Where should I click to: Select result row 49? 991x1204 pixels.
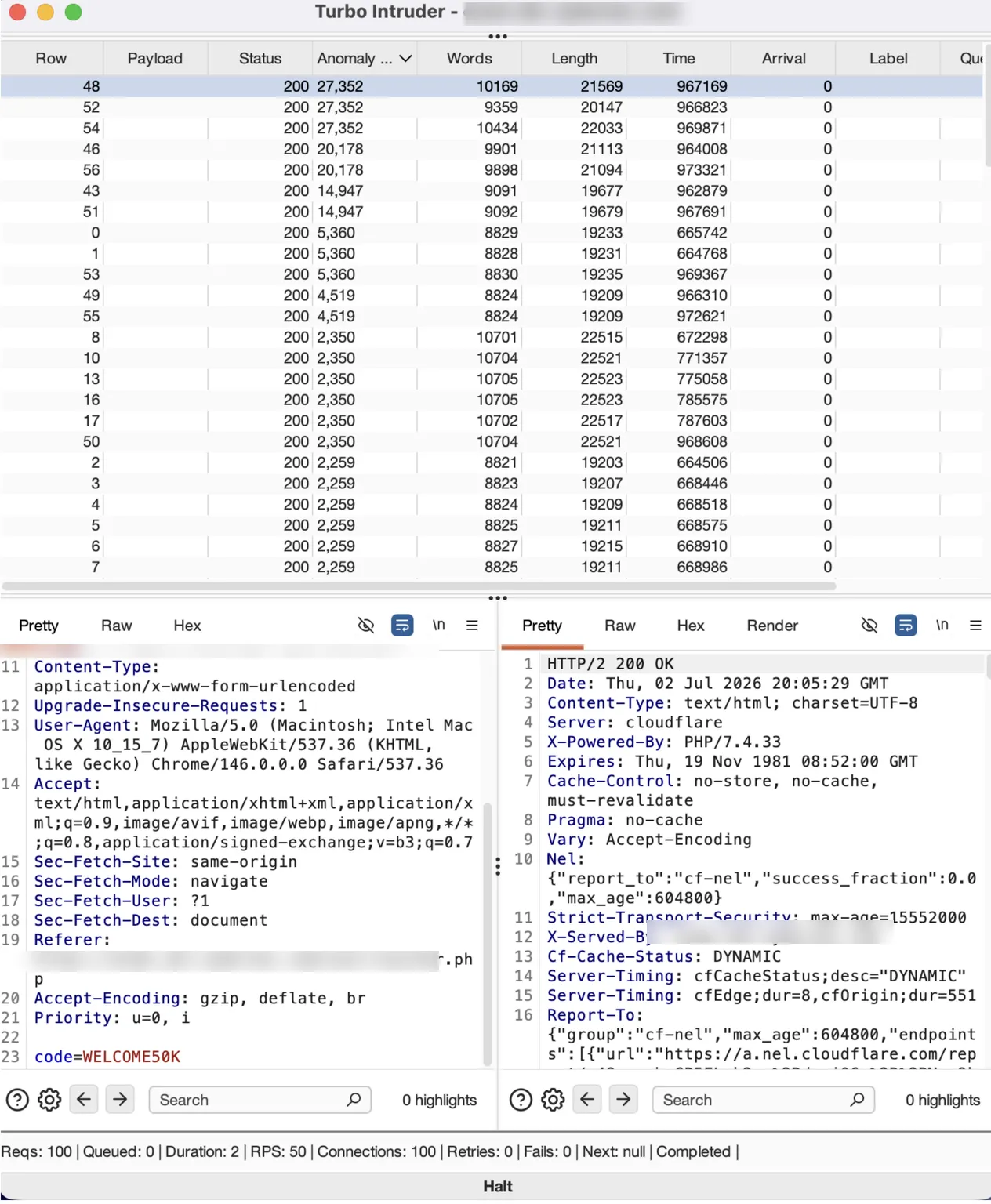click(492, 296)
